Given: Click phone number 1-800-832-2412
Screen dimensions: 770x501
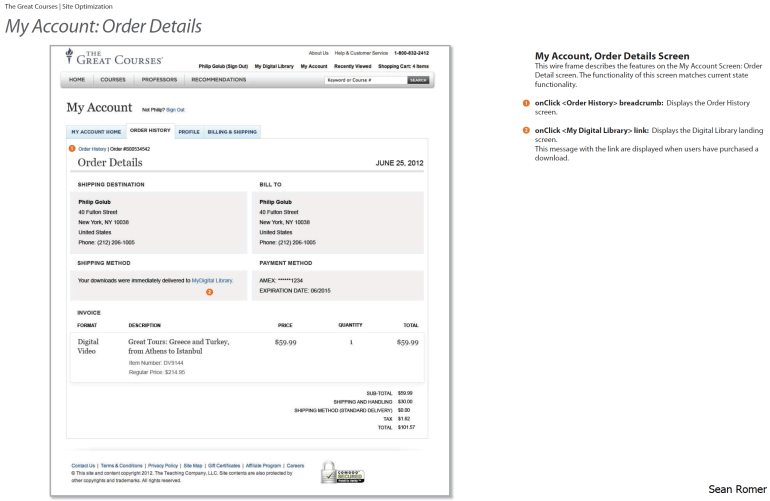Looking at the screenshot, I should (412, 53).
